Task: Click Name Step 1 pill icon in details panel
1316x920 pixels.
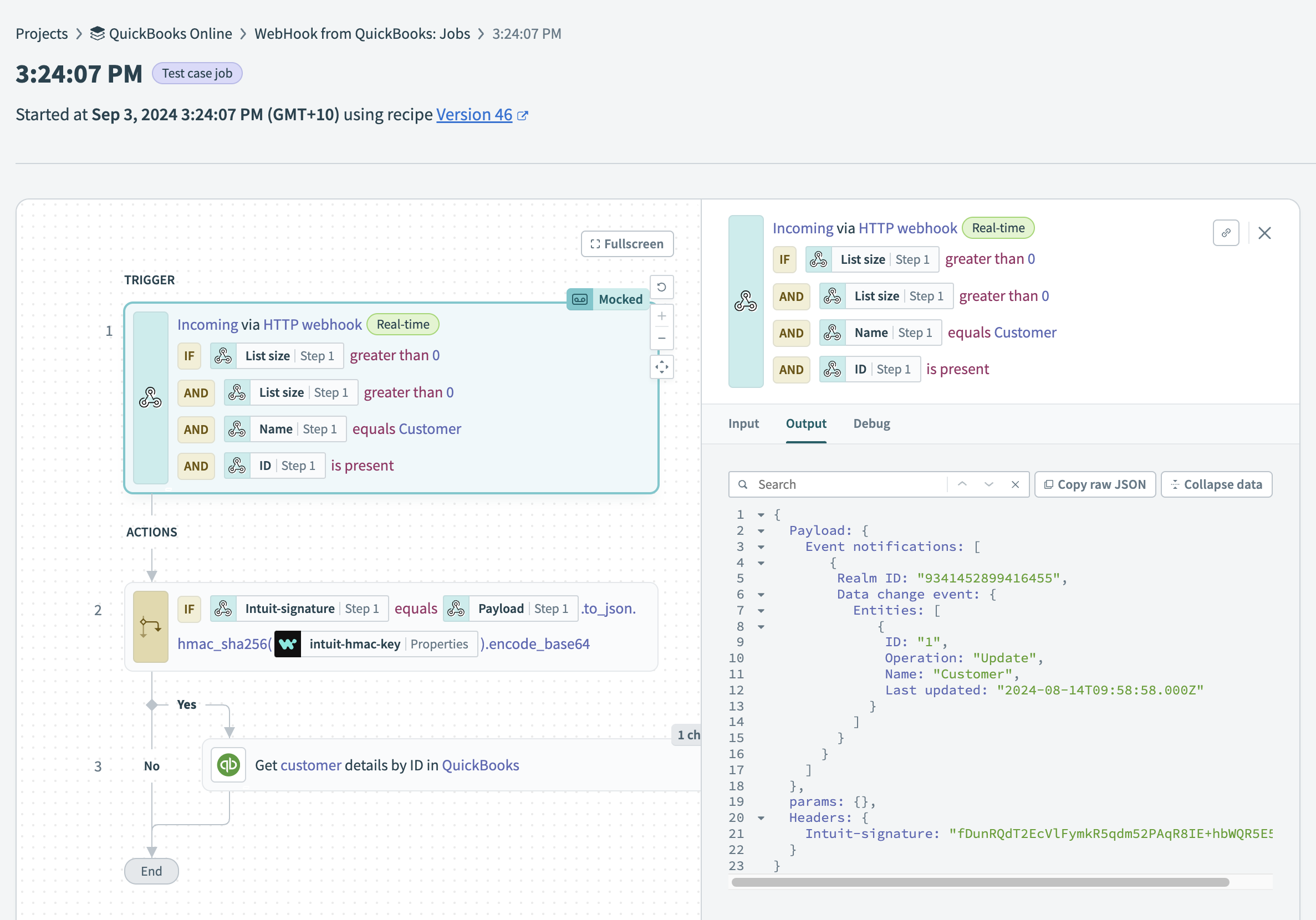Action: [x=833, y=333]
